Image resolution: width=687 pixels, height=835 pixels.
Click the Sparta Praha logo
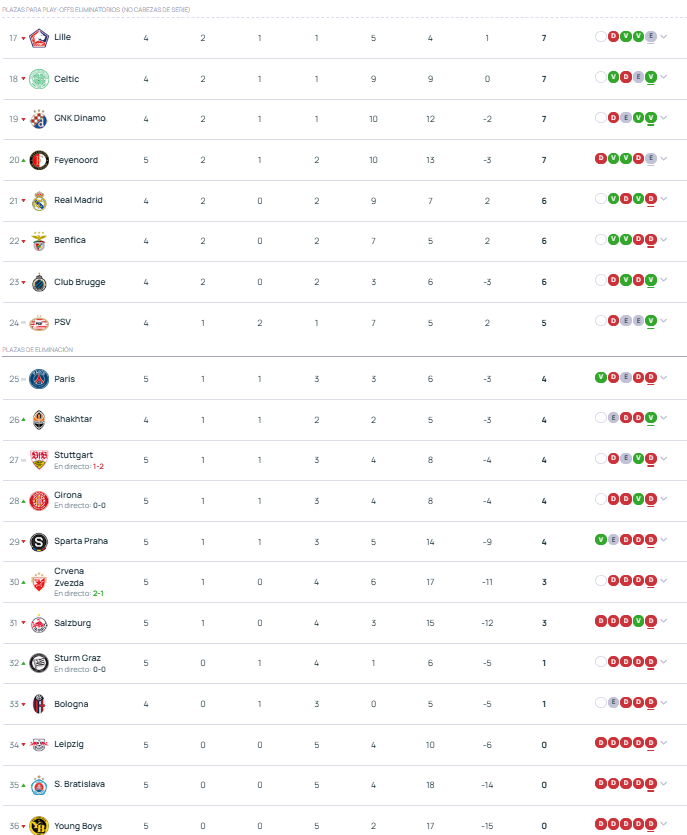(x=39, y=542)
